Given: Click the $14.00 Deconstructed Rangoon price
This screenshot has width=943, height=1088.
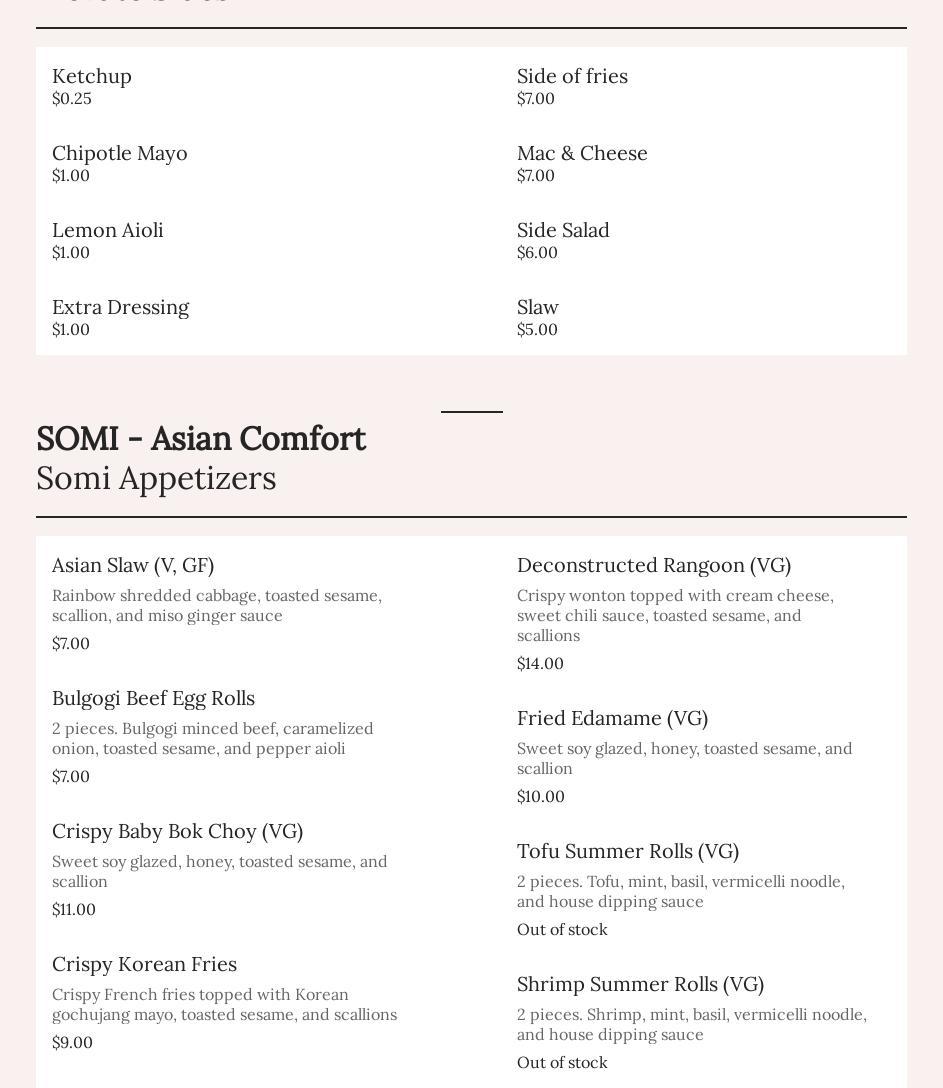Looking at the screenshot, I should point(540,663).
